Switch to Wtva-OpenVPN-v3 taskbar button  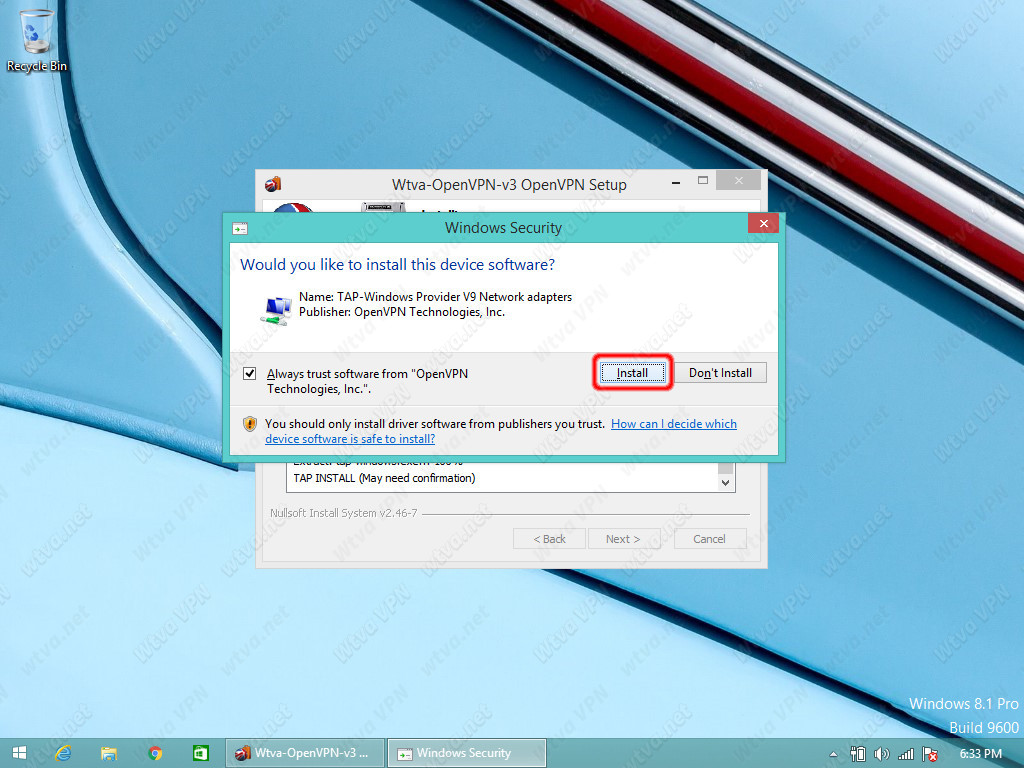pyautogui.click(x=305, y=753)
